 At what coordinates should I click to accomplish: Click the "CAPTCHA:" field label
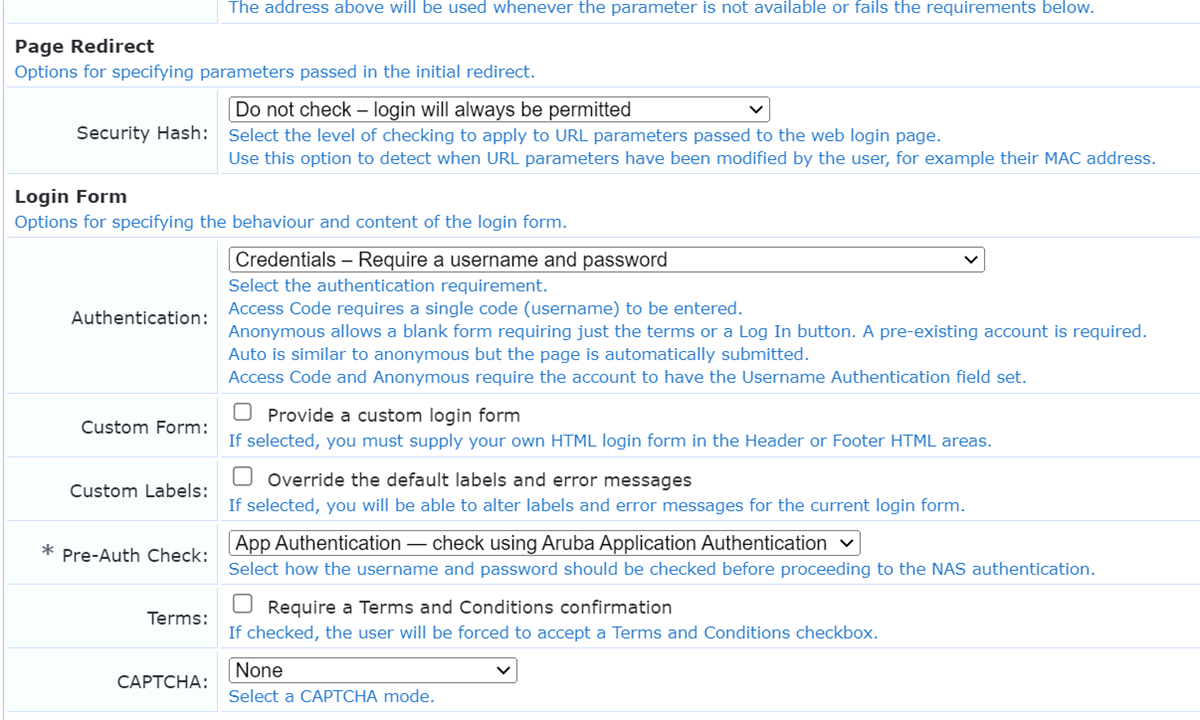pyautogui.click(x=163, y=682)
